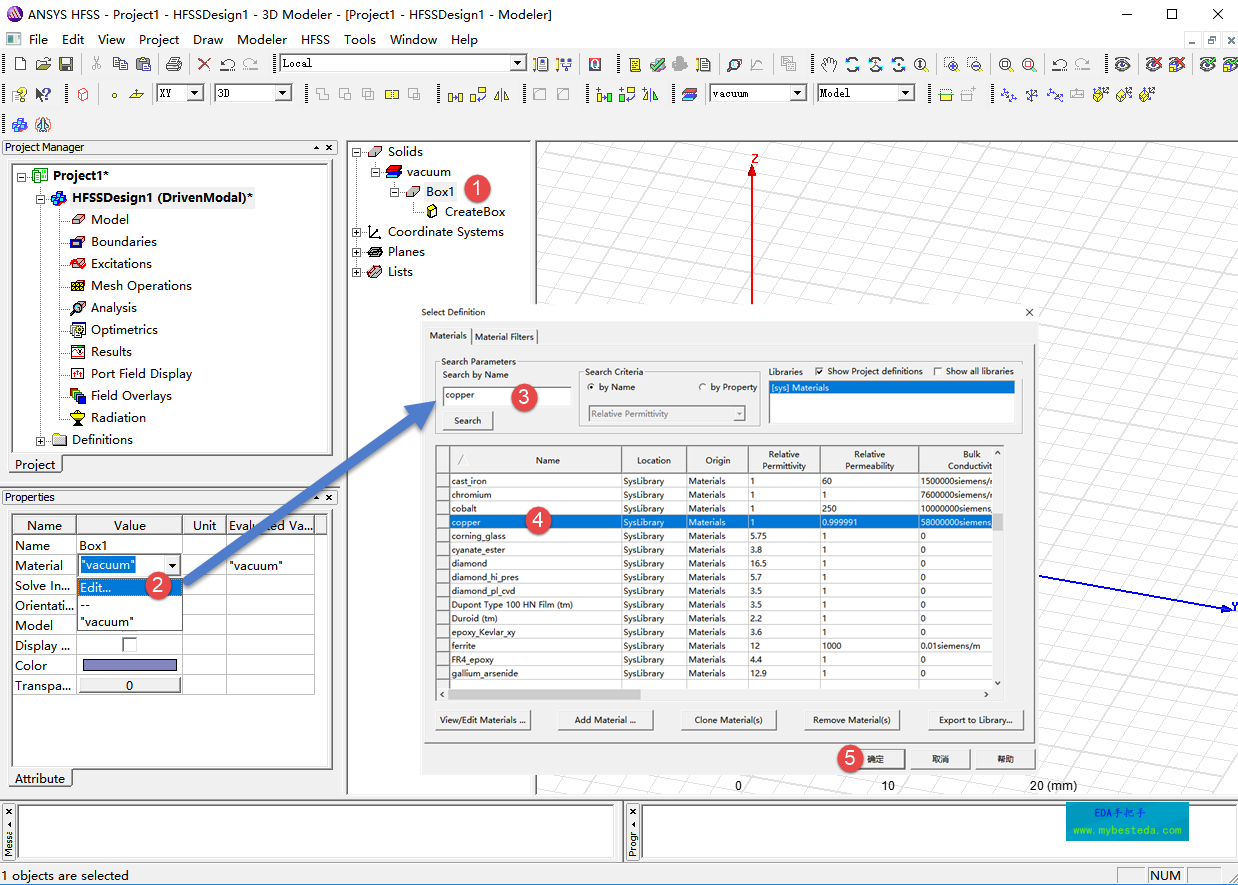This screenshot has width=1238, height=885.
Task: Enable the Show all libraries checkbox
Action: click(938, 371)
